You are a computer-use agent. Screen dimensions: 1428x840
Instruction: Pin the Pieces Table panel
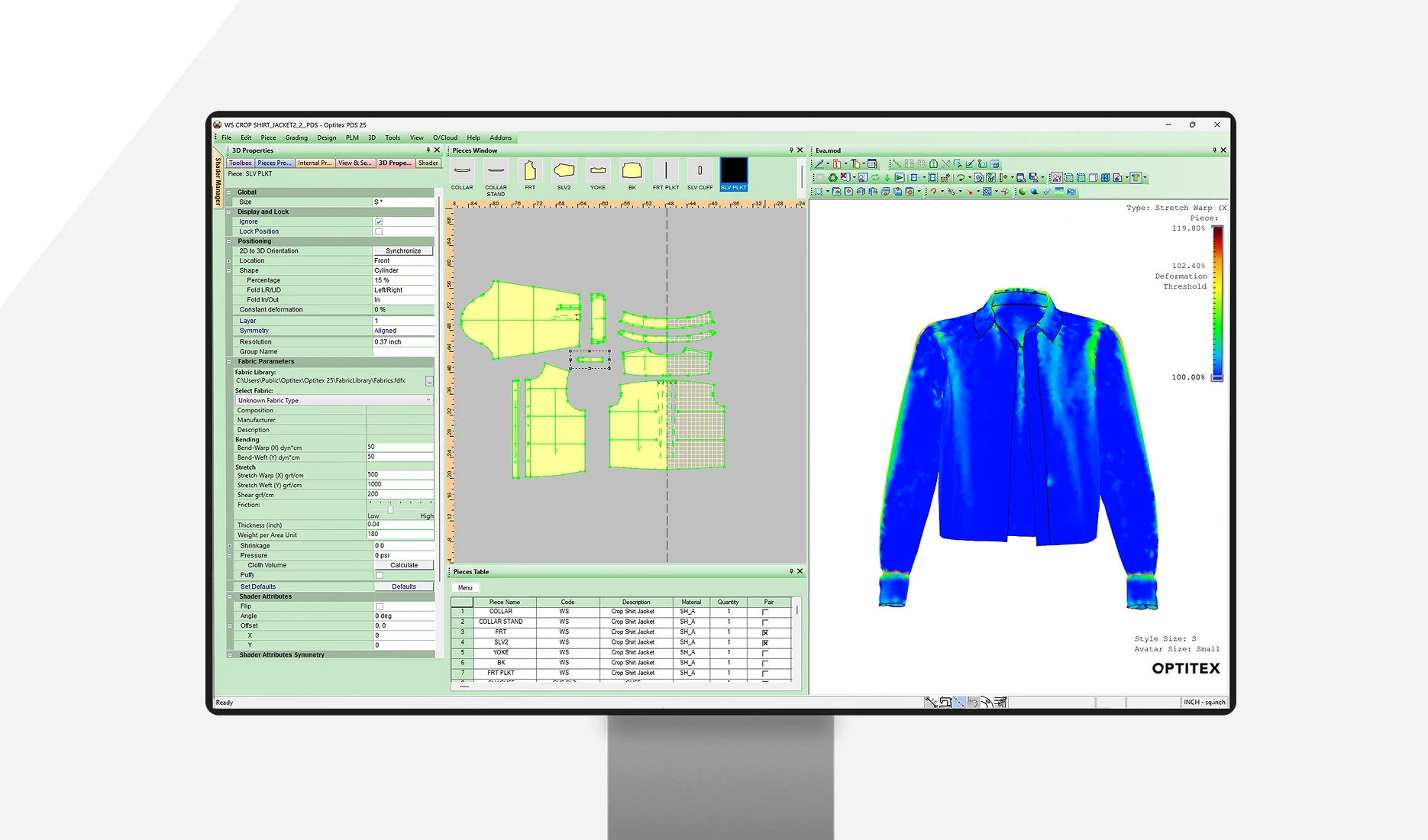tap(791, 571)
